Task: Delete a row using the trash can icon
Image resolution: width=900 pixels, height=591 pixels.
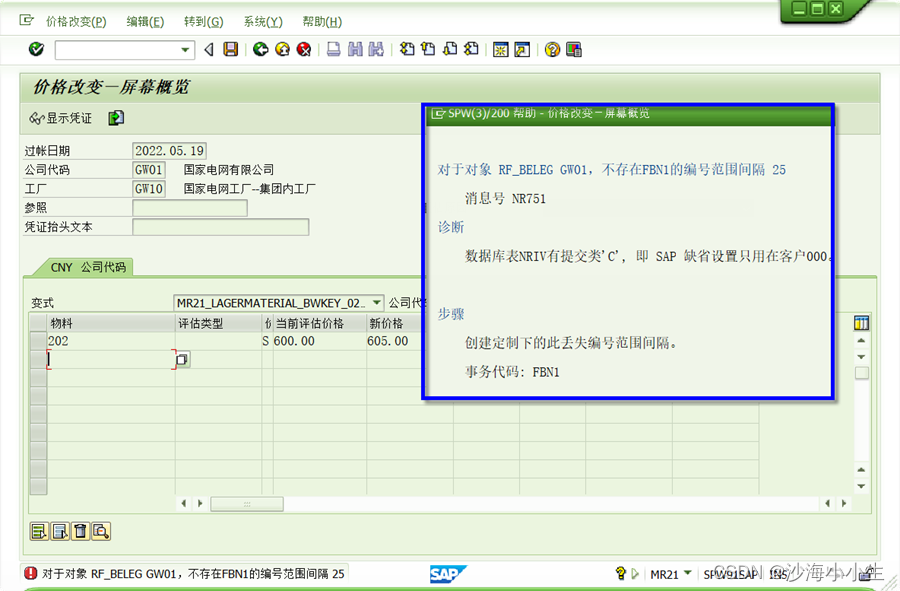Action: tap(80, 530)
